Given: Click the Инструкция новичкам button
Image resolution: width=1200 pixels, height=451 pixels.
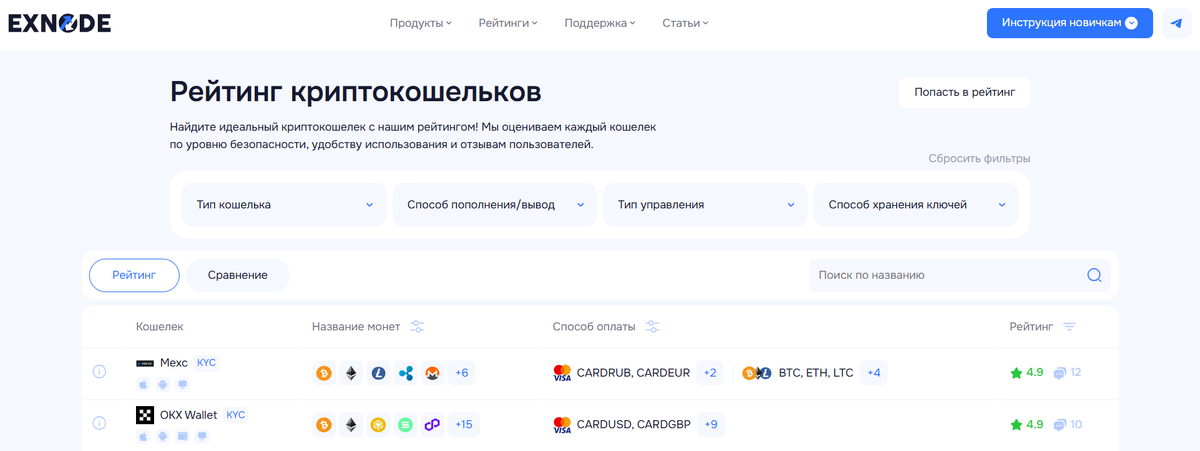Looking at the screenshot, I should 1070,23.
